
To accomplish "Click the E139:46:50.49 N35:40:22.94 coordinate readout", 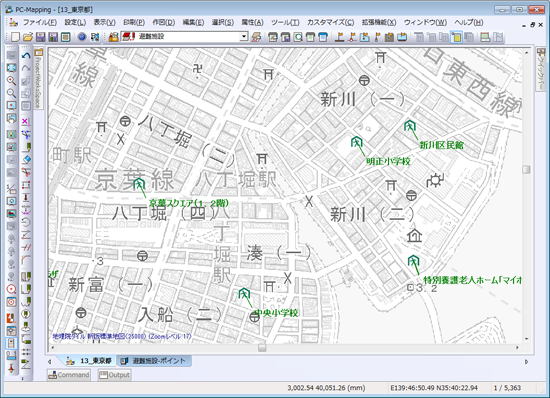I will 434,388.
